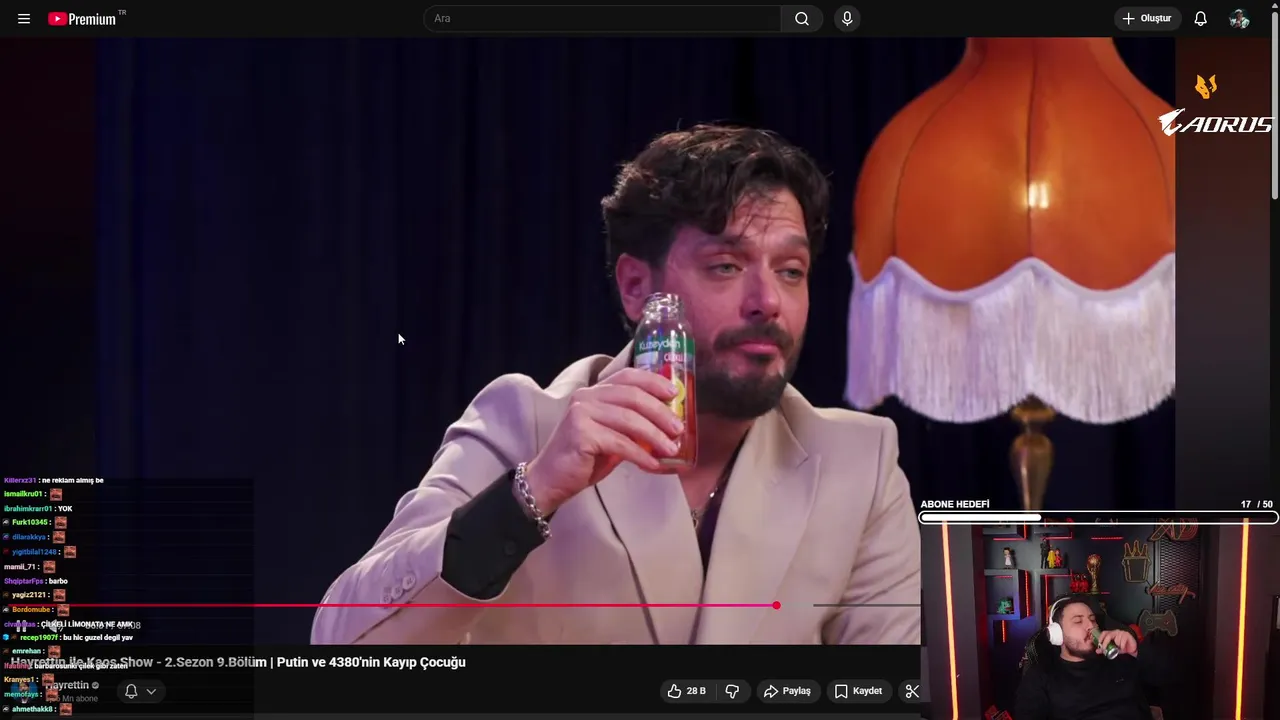1280x720 pixels.
Task: Click the video title Hayrettin ile Kaos Show
Action: point(238,662)
